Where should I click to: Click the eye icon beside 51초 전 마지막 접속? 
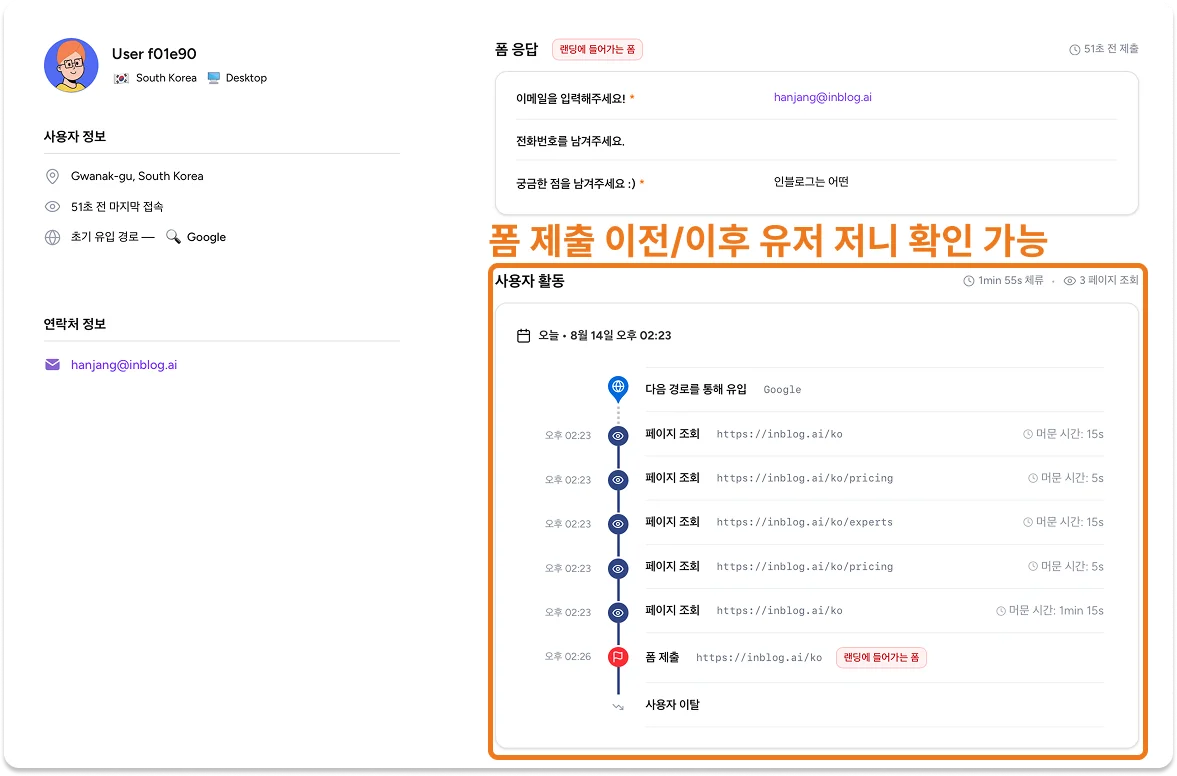point(53,206)
